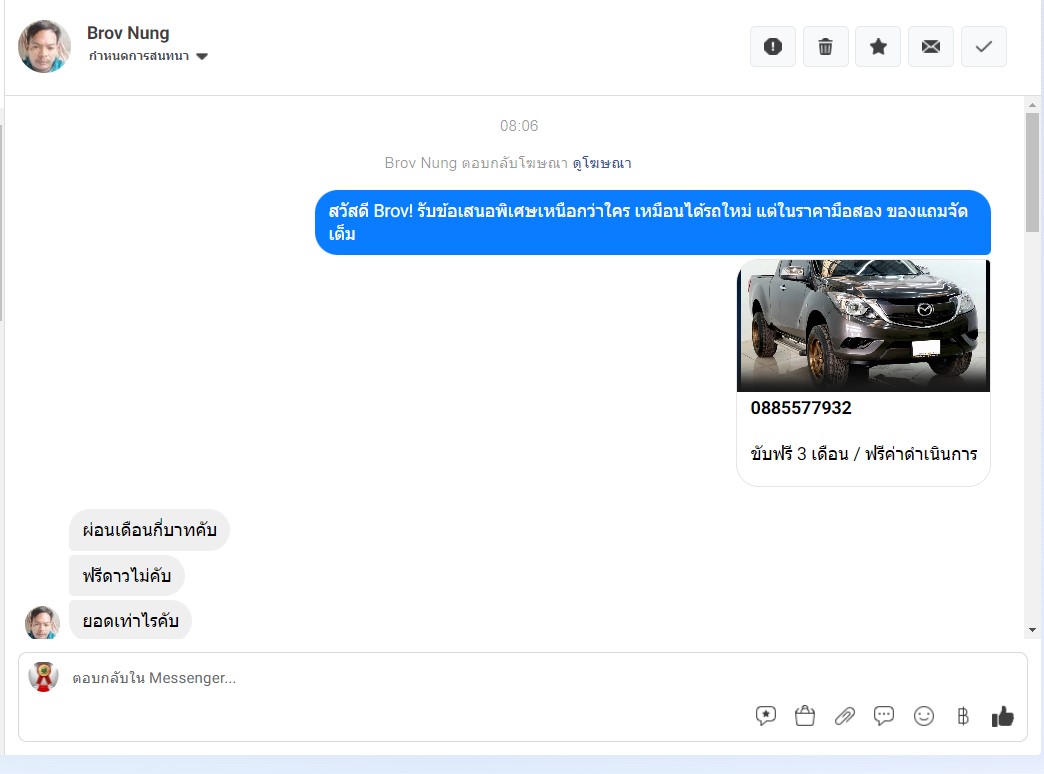Select message ผ่อนเดือนกี่บาทคับ
This screenshot has width=1044, height=774.
(x=149, y=530)
